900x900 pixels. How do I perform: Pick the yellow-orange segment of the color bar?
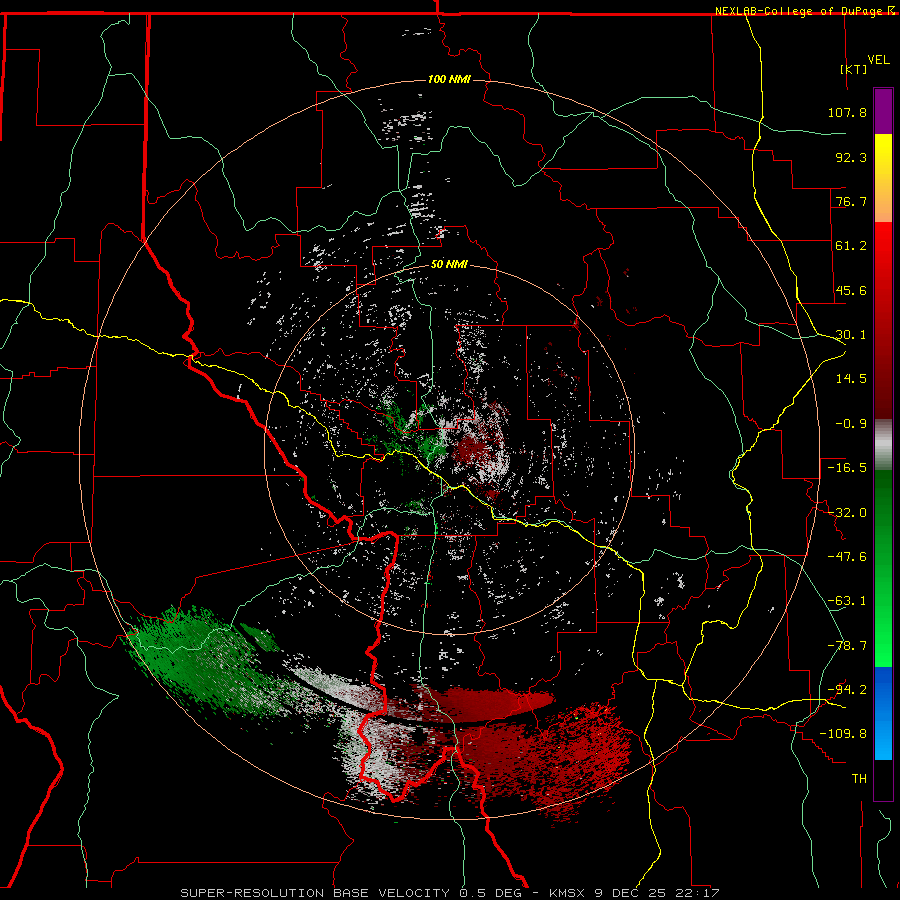pos(883,178)
